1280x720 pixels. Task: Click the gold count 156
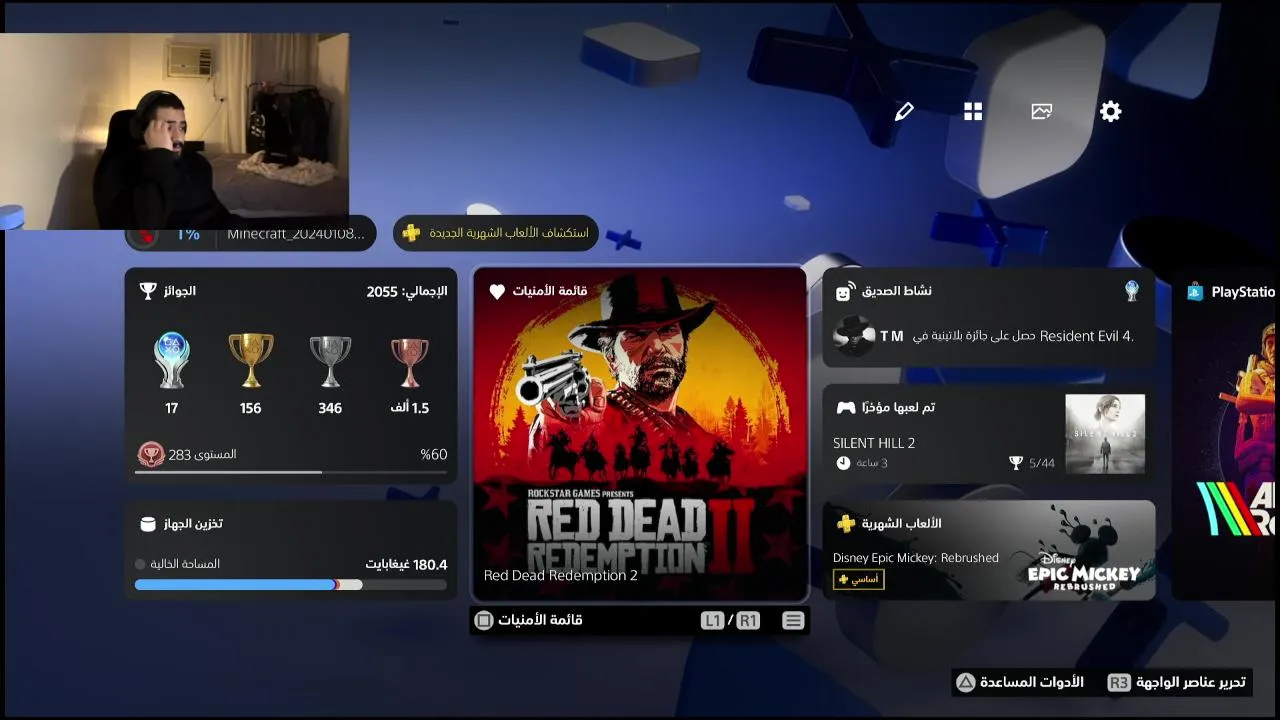click(250, 408)
